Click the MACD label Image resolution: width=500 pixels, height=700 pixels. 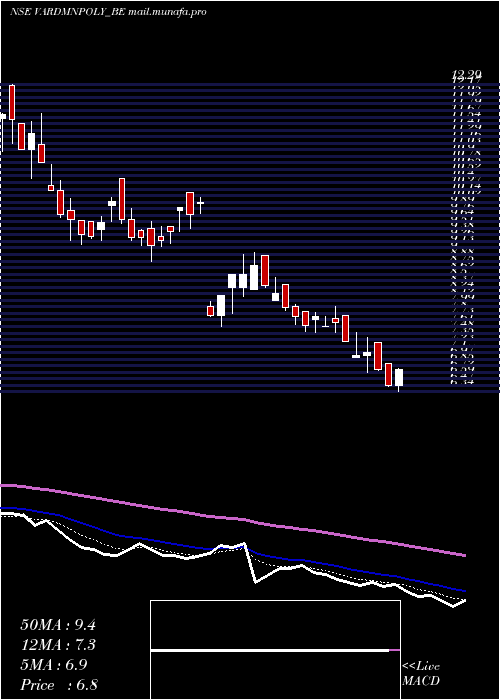421,681
